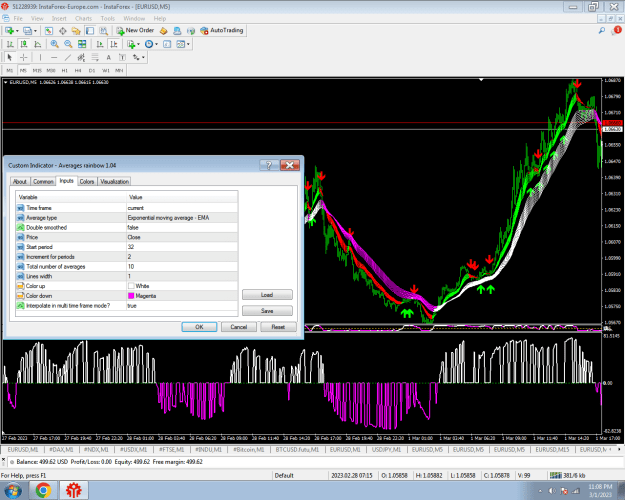Viewport: 625px width, 500px height.
Task: Click the Load button
Action: 267,295
